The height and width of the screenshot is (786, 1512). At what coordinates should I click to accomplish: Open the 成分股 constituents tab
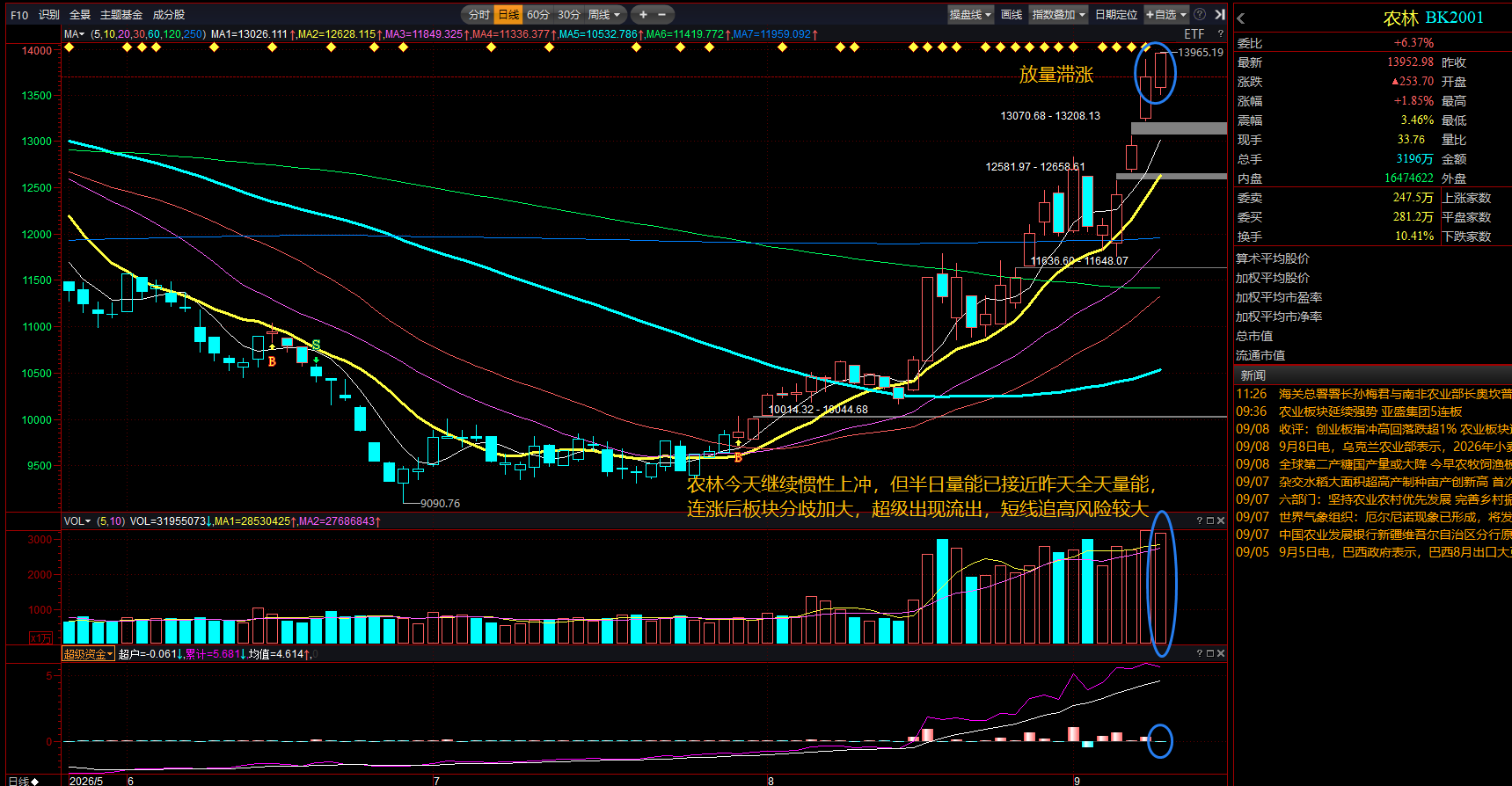tap(169, 15)
